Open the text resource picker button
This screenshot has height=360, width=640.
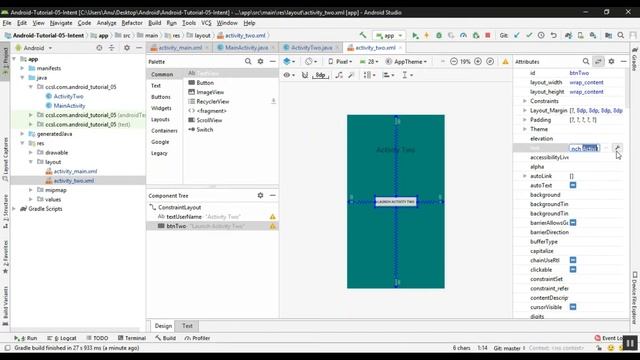click(x=617, y=148)
